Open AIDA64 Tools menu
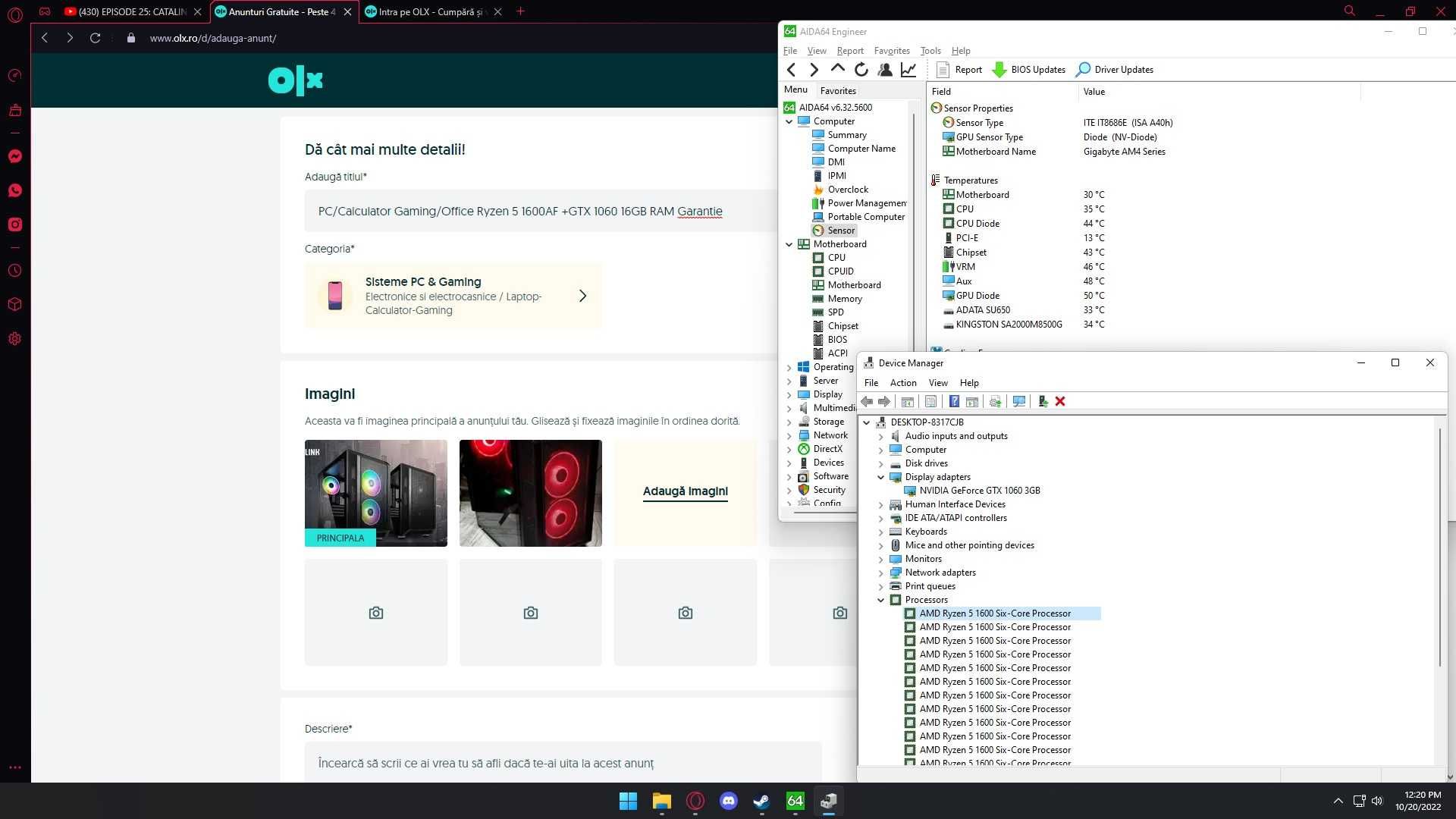Image resolution: width=1456 pixels, height=819 pixels. coord(930,51)
